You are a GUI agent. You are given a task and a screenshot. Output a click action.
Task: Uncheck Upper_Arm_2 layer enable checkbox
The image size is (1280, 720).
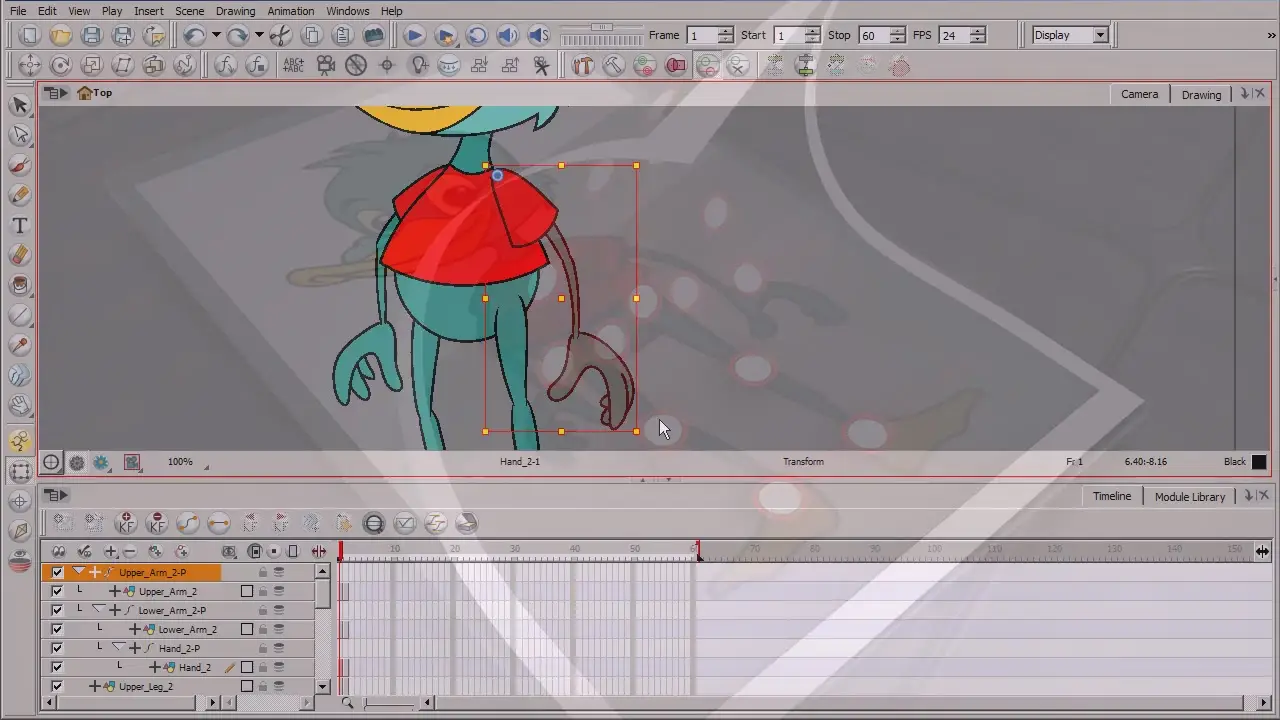[57, 591]
